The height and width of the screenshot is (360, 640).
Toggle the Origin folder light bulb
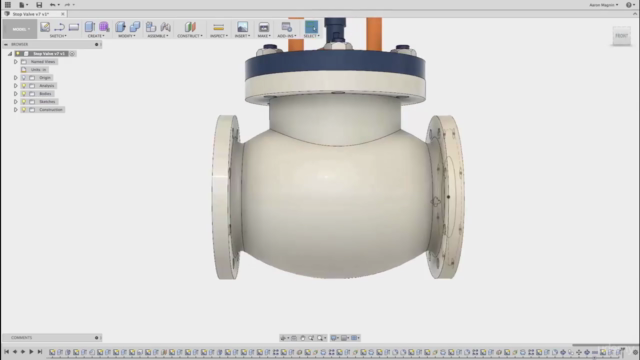click(24, 78)
